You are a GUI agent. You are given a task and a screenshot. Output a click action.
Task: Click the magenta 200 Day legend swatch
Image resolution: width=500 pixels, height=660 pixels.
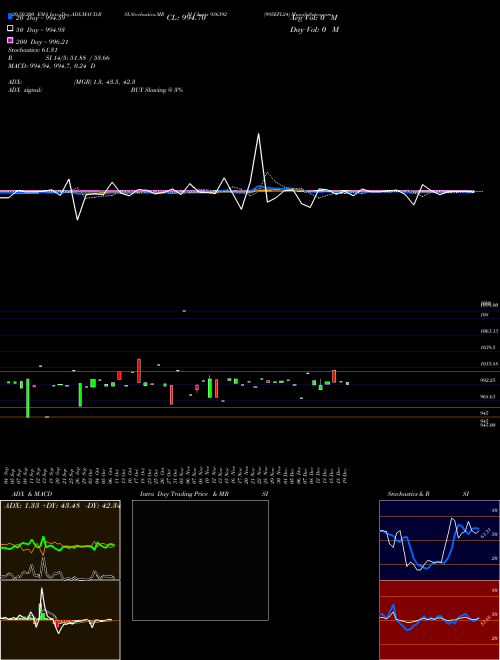pos(10,40)
